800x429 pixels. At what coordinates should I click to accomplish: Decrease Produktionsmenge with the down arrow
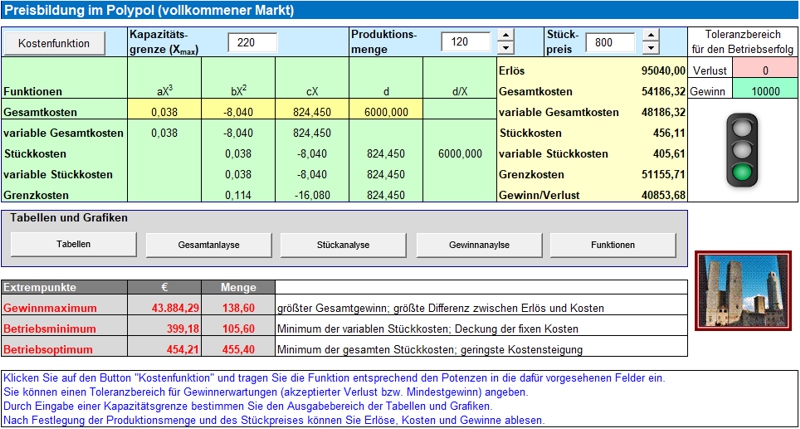click(x=505, y=48)
